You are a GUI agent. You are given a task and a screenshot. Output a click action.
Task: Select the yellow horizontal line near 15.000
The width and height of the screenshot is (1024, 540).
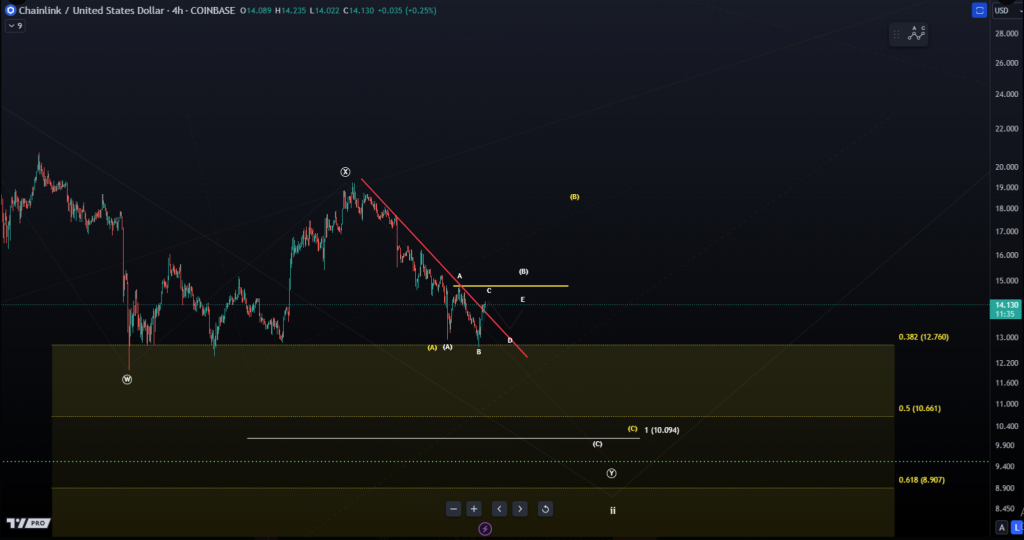coord(511,286)
